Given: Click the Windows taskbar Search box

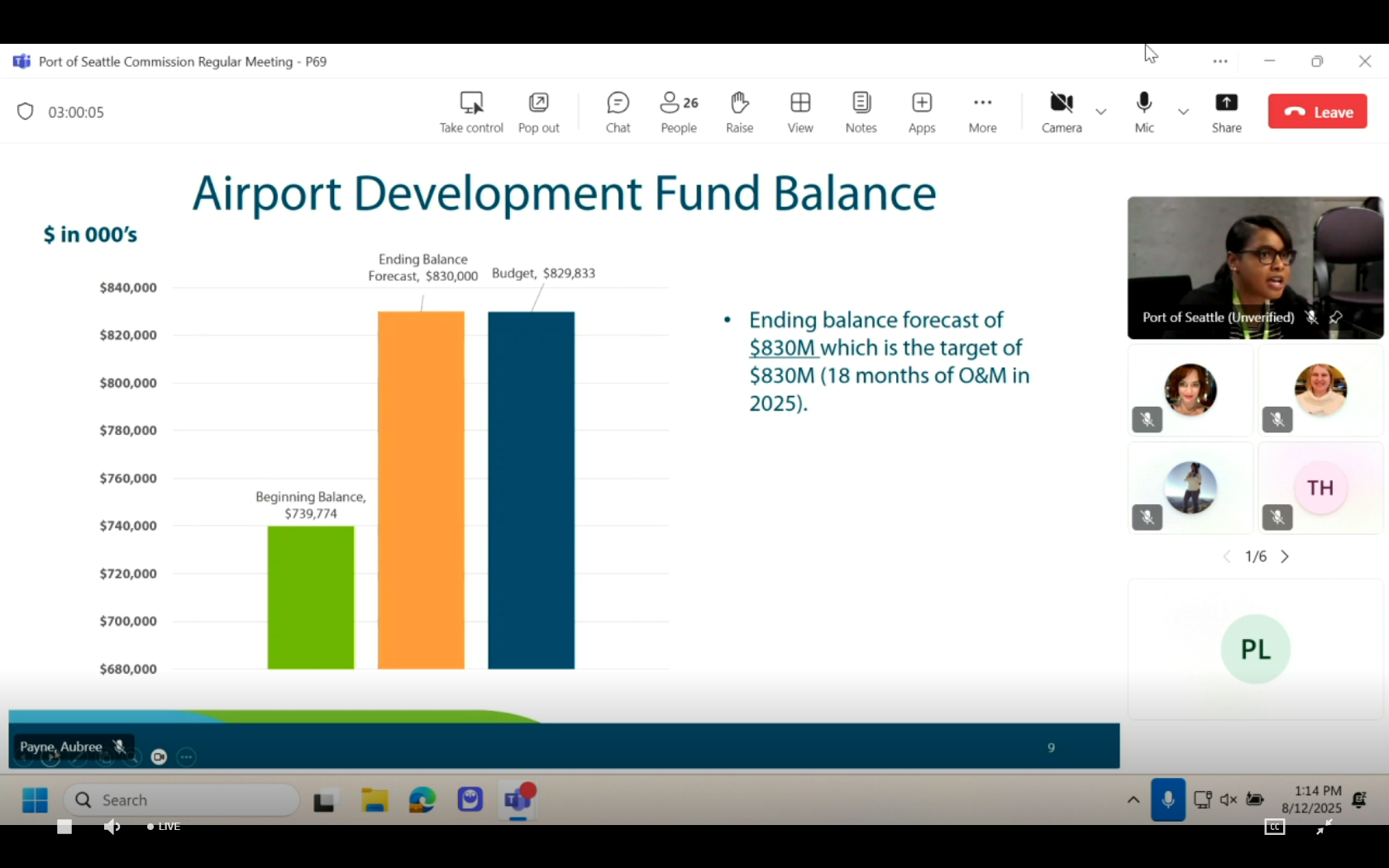Looking at the screenshot, I should tap(182, 800).
